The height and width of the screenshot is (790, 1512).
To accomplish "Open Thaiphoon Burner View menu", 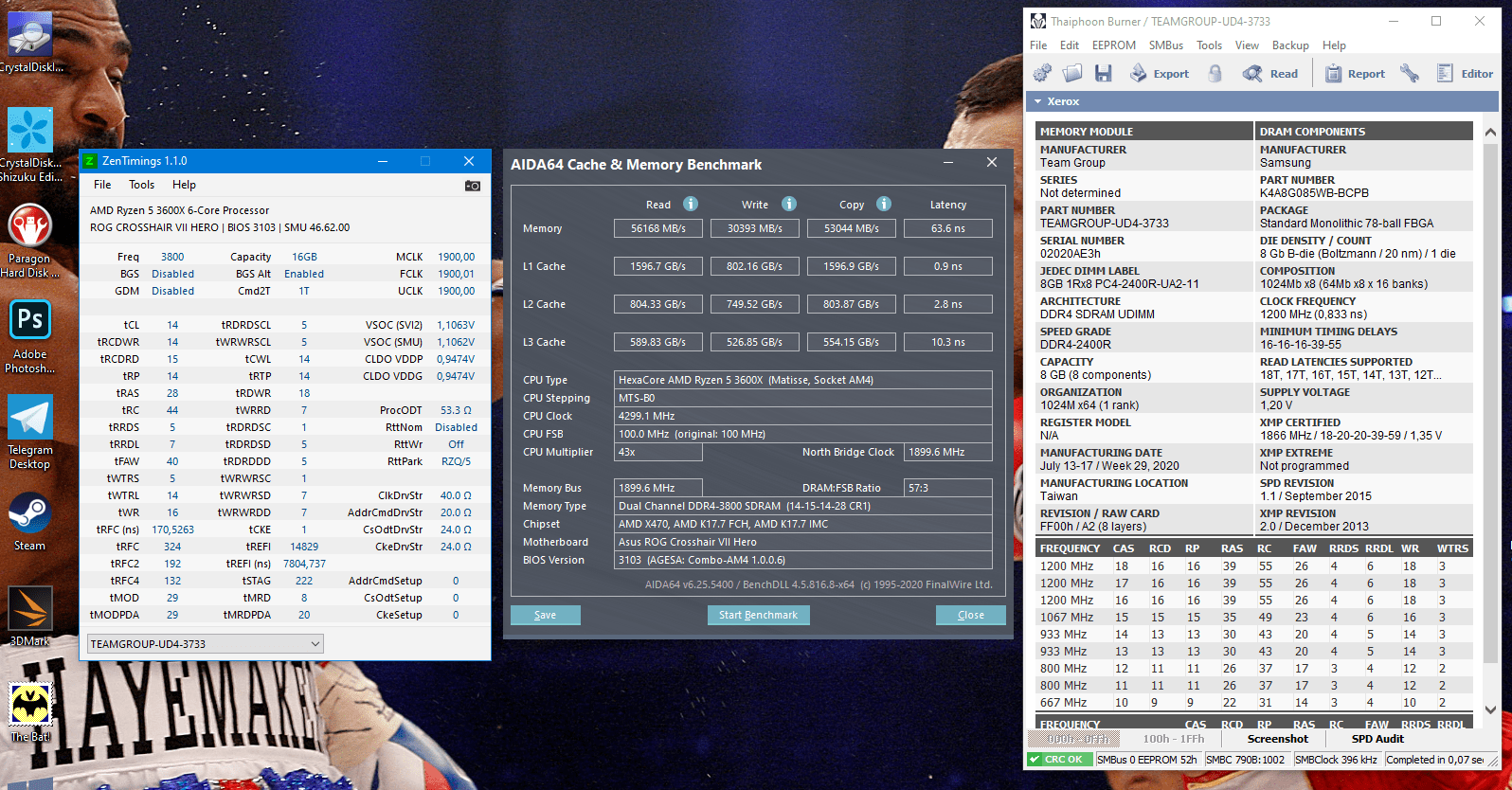I will click(1247, 45).
